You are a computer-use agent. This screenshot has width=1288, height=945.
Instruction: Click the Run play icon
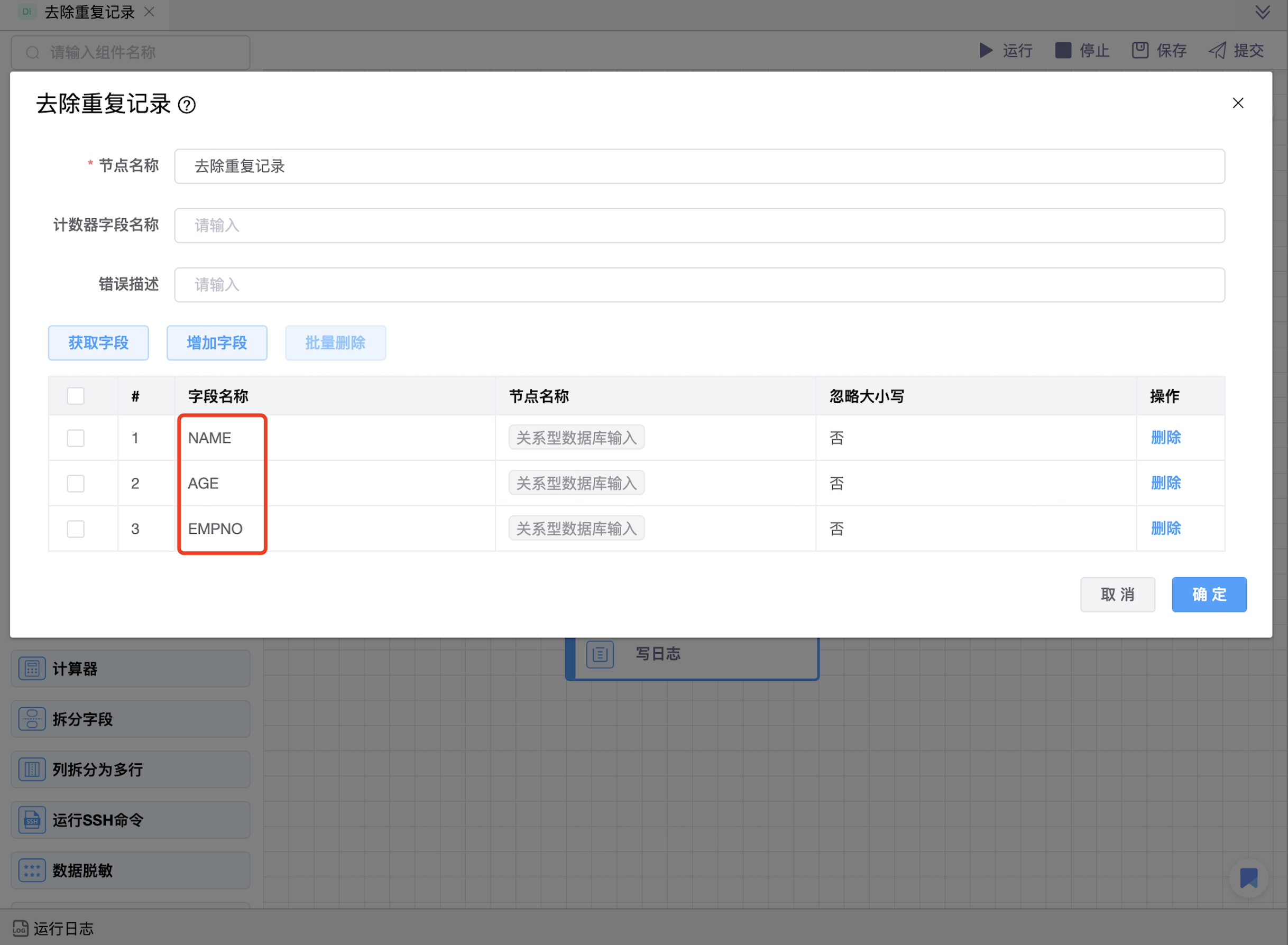tap(986, 50)
